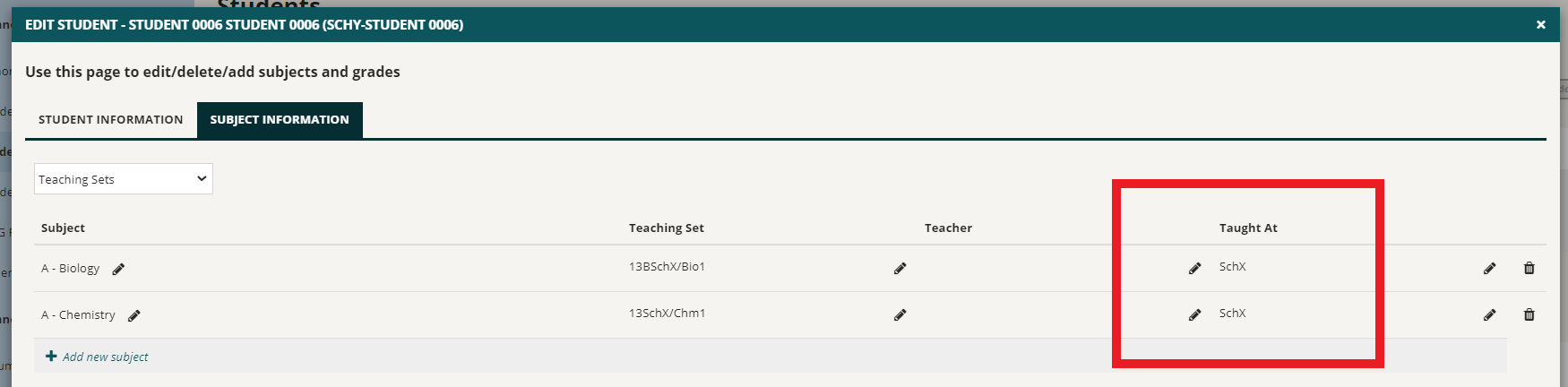Edit Taught At pencil for Biology
The width and height of the screenshot is (1568, 387).
click(x=1195, y=268)
